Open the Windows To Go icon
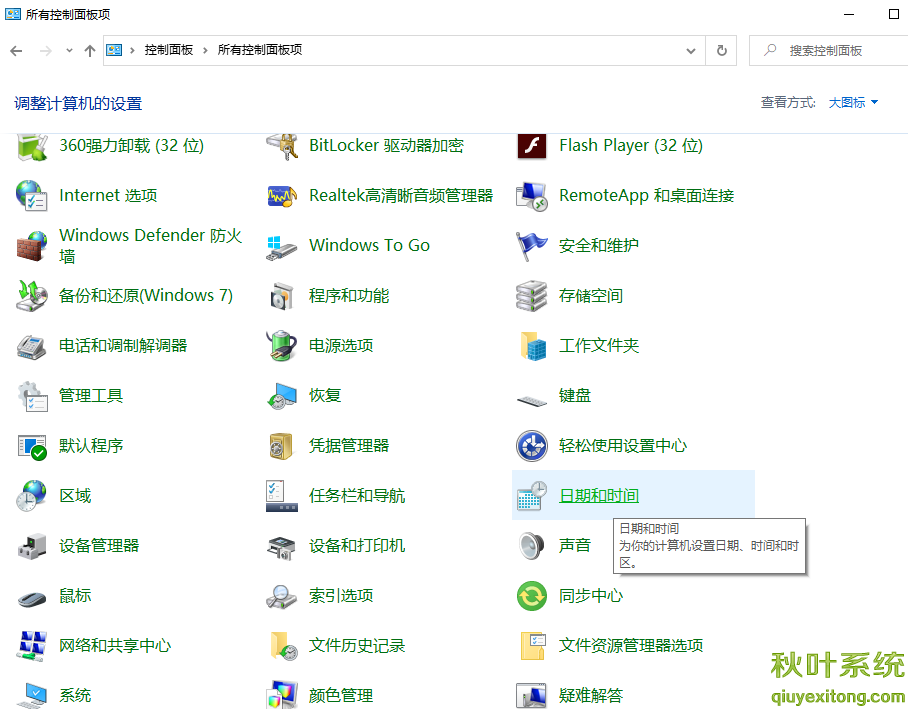The height and width of the screenshot is (709, 908). [282, 247]
